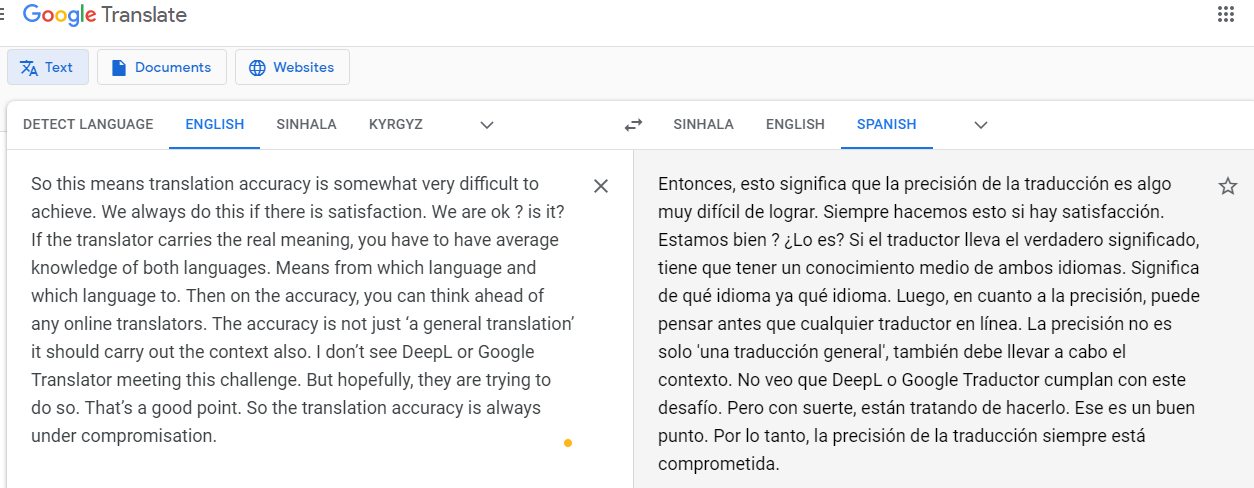Click the word 'comprometida.' in the translation
The width and height of the screenshot is (1254, 488).
(x=718, y=464)
